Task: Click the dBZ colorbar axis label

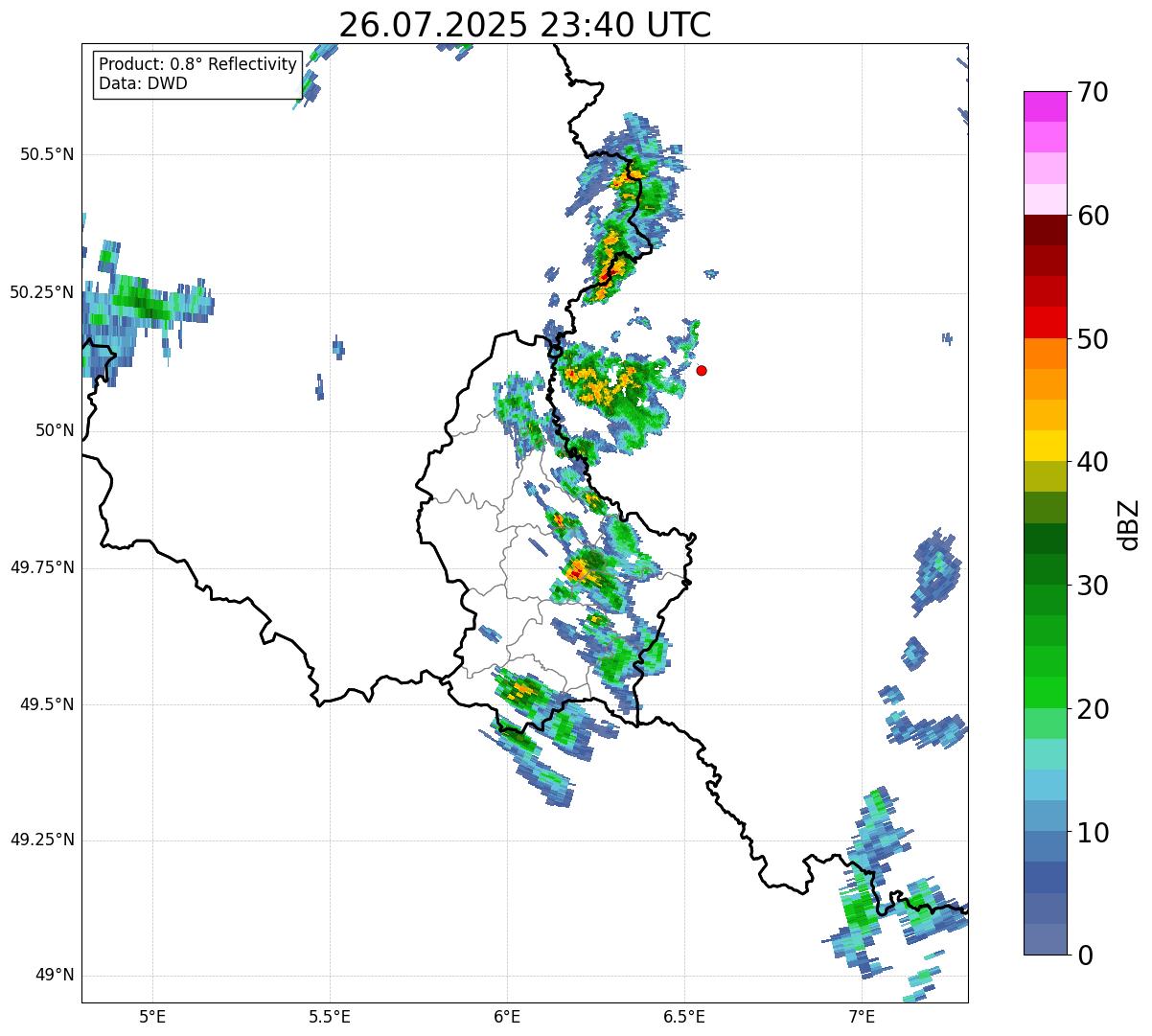Action: click(1129, 524)
